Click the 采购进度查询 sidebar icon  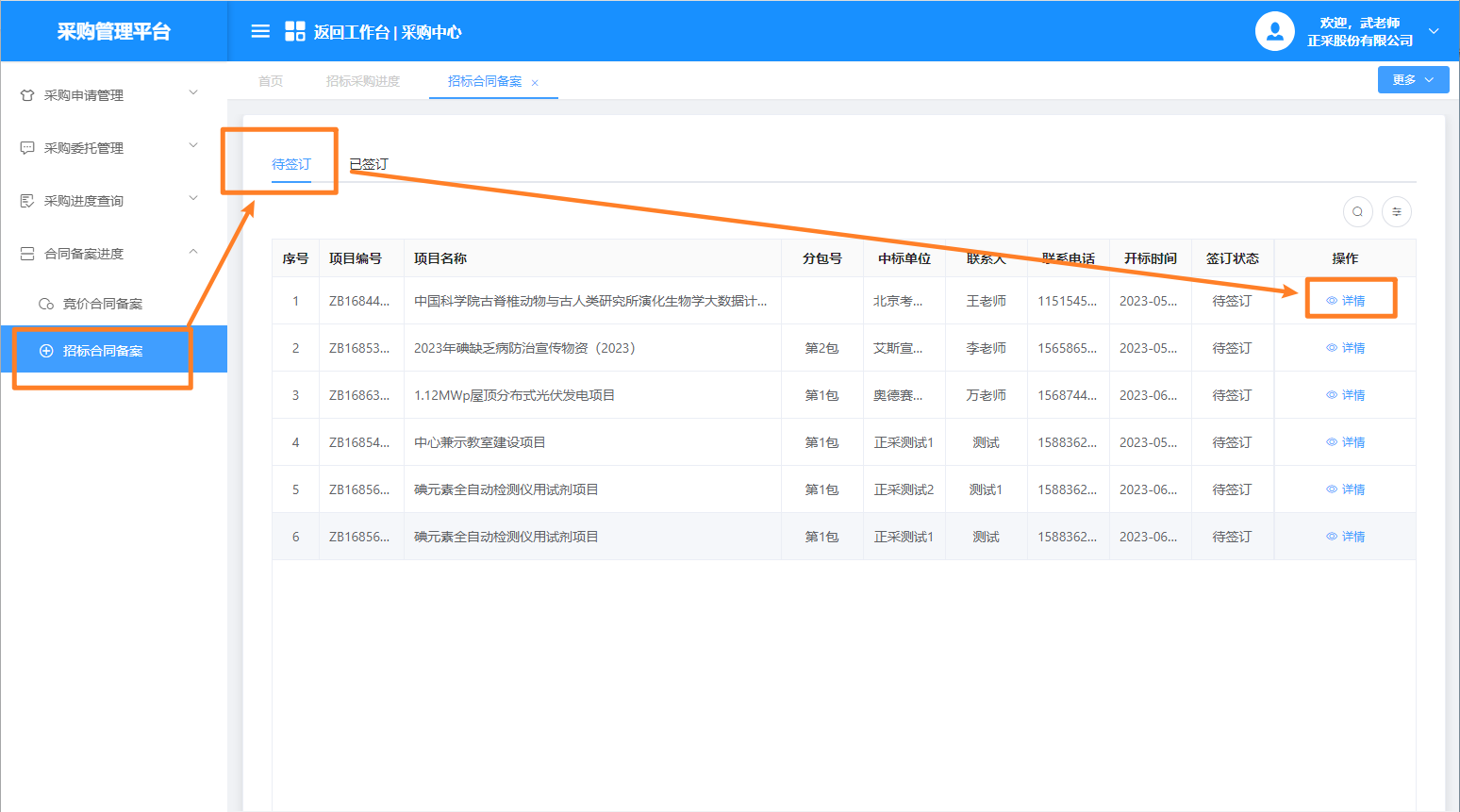[x=27, y=201]
